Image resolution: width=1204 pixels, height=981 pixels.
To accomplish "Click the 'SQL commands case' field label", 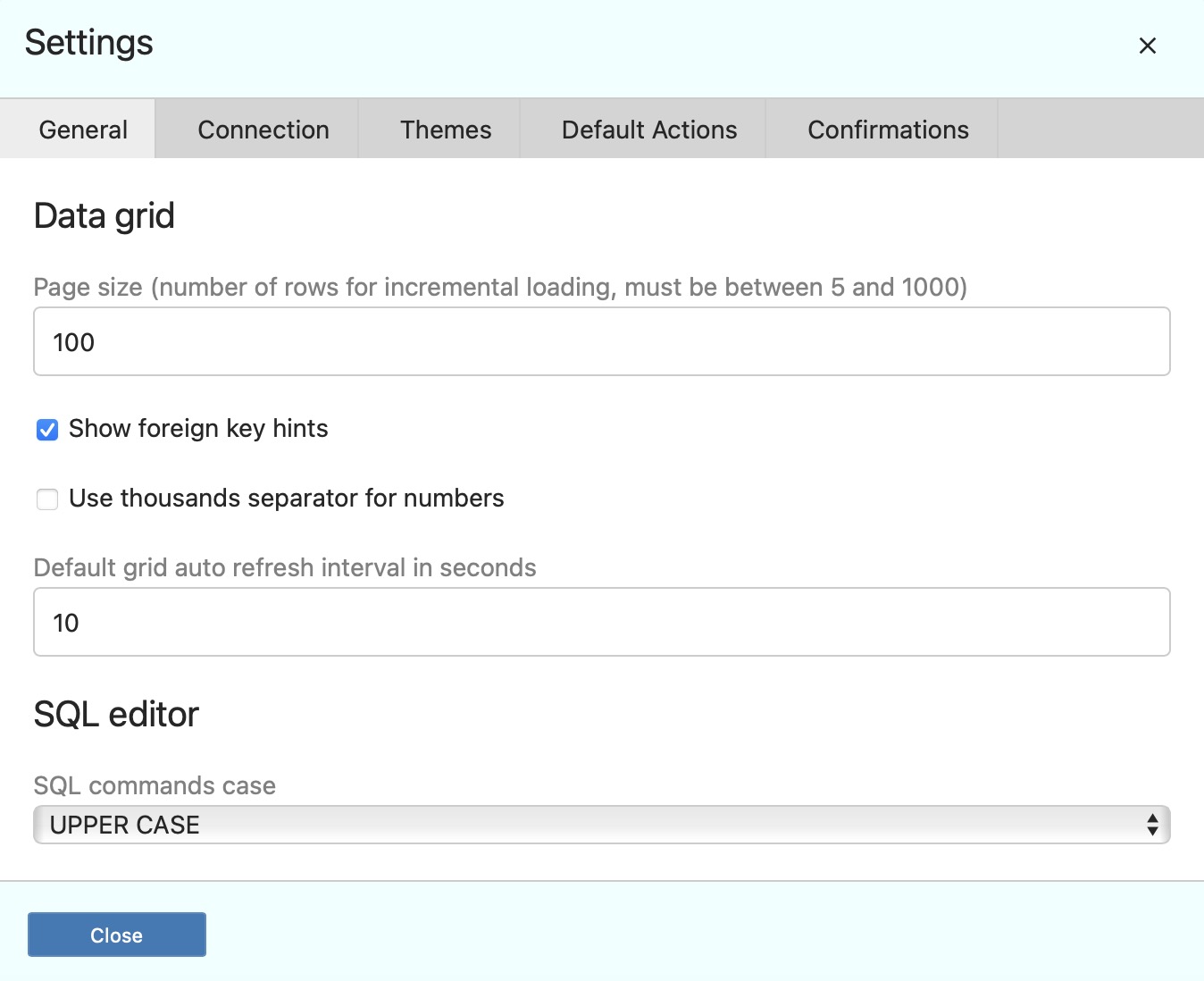I will pos(155,785).
